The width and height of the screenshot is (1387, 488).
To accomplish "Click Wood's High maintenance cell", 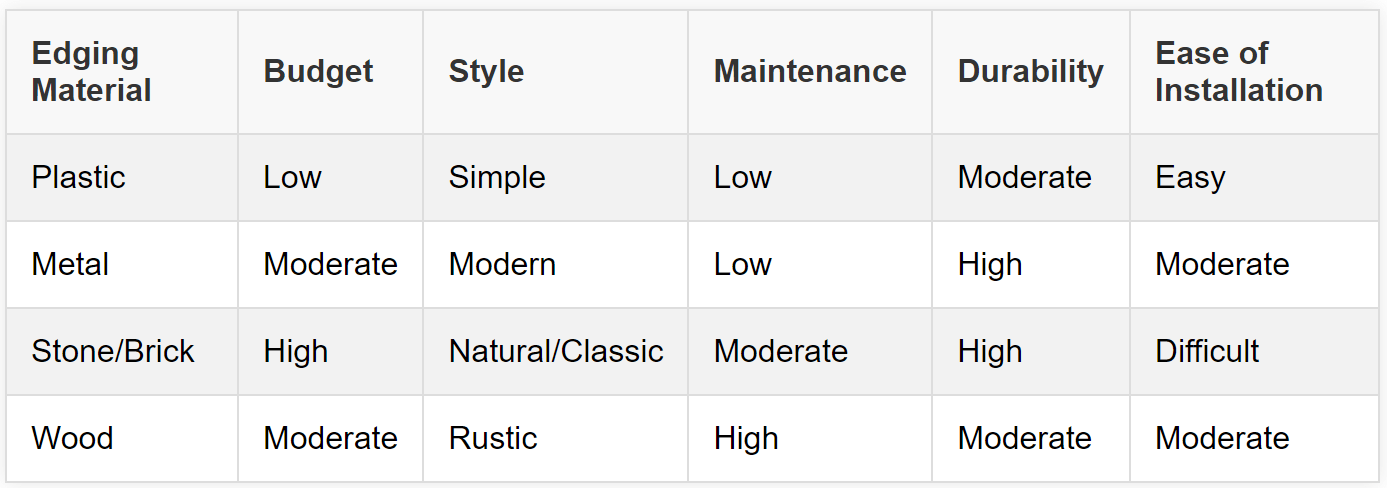I will (x=746, y=439).
